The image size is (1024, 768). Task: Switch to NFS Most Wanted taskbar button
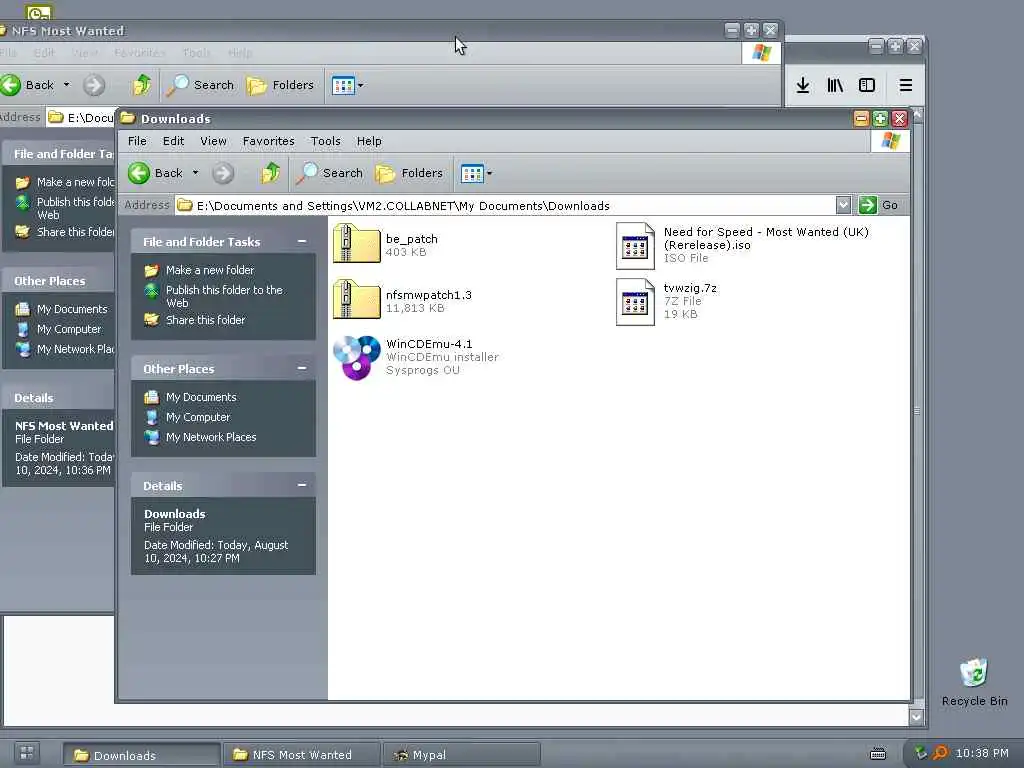(301, 755)
